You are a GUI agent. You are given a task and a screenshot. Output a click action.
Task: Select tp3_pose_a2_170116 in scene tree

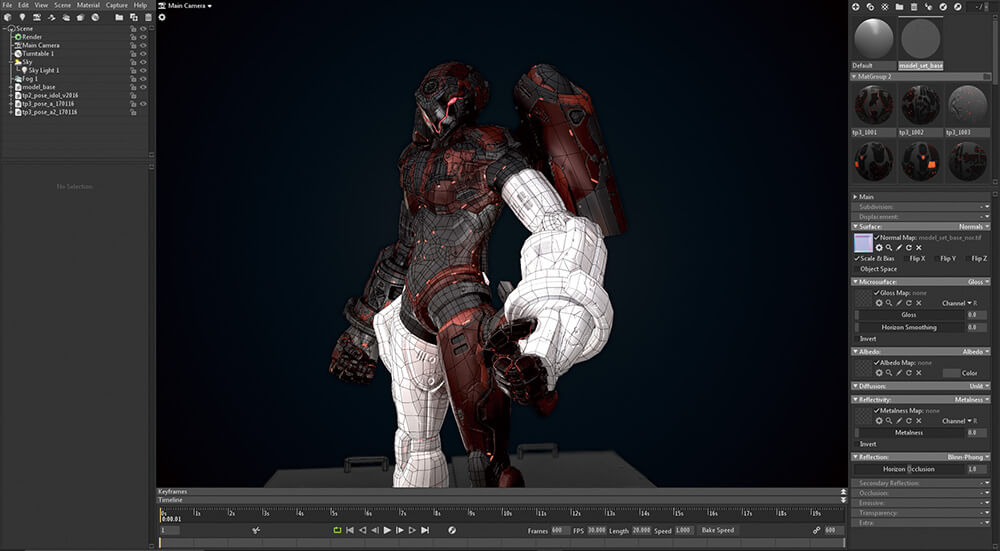pos(50,112)
